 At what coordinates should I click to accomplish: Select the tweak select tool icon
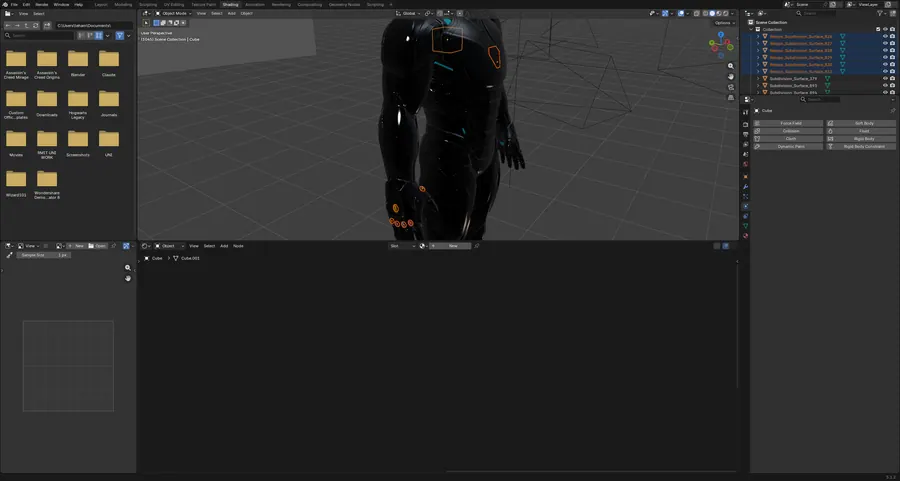146,23
